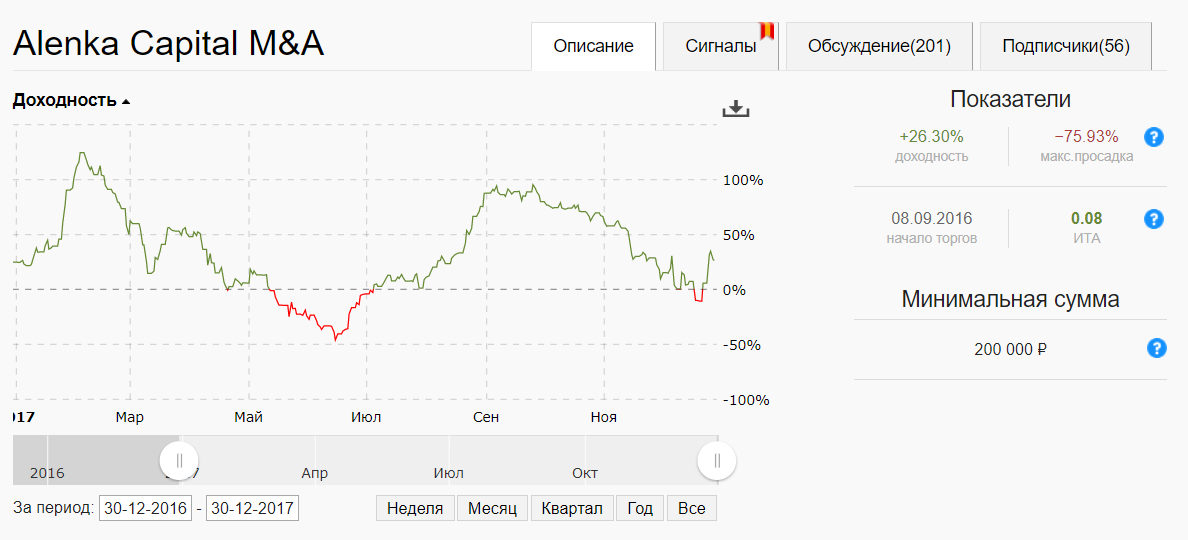Click the 200 000 ₽ minimum sum value

(x=1011, y=349)
